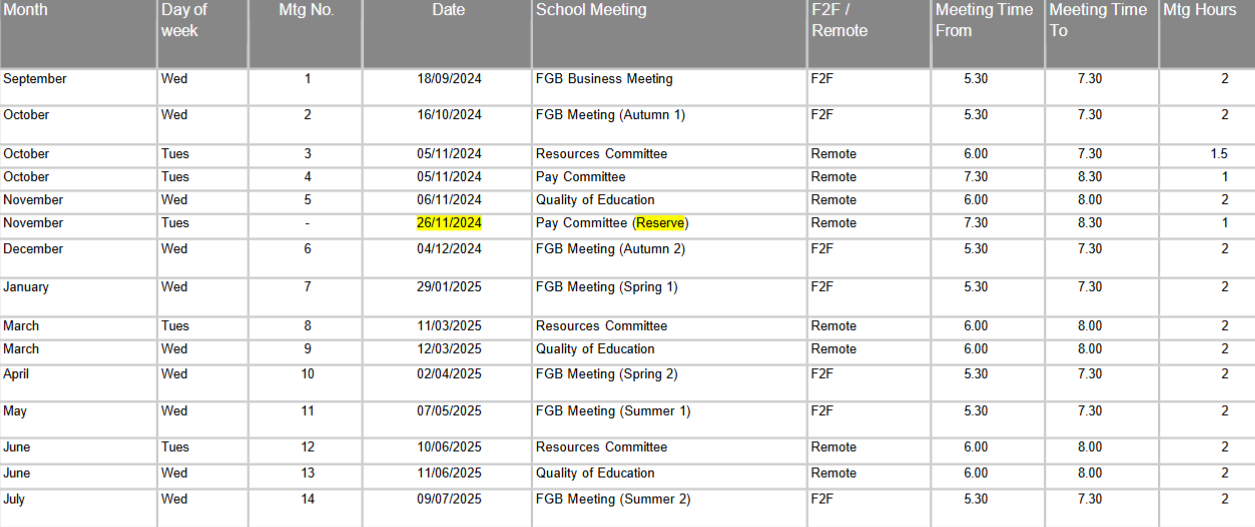Click the FGB Business Meeting cell
1255x527 pixels.
604,79
